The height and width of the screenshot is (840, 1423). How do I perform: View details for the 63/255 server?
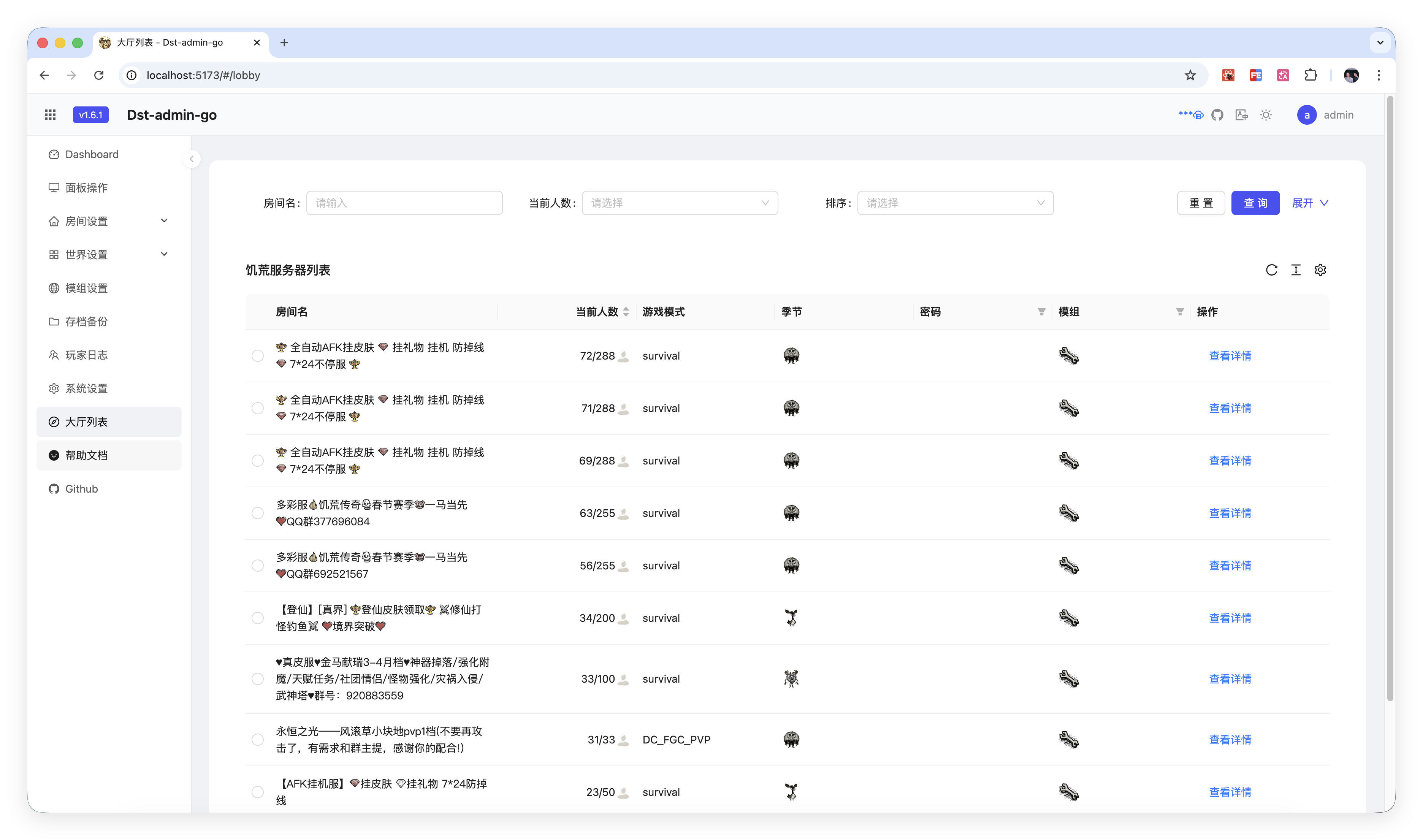coord(1230,514)
